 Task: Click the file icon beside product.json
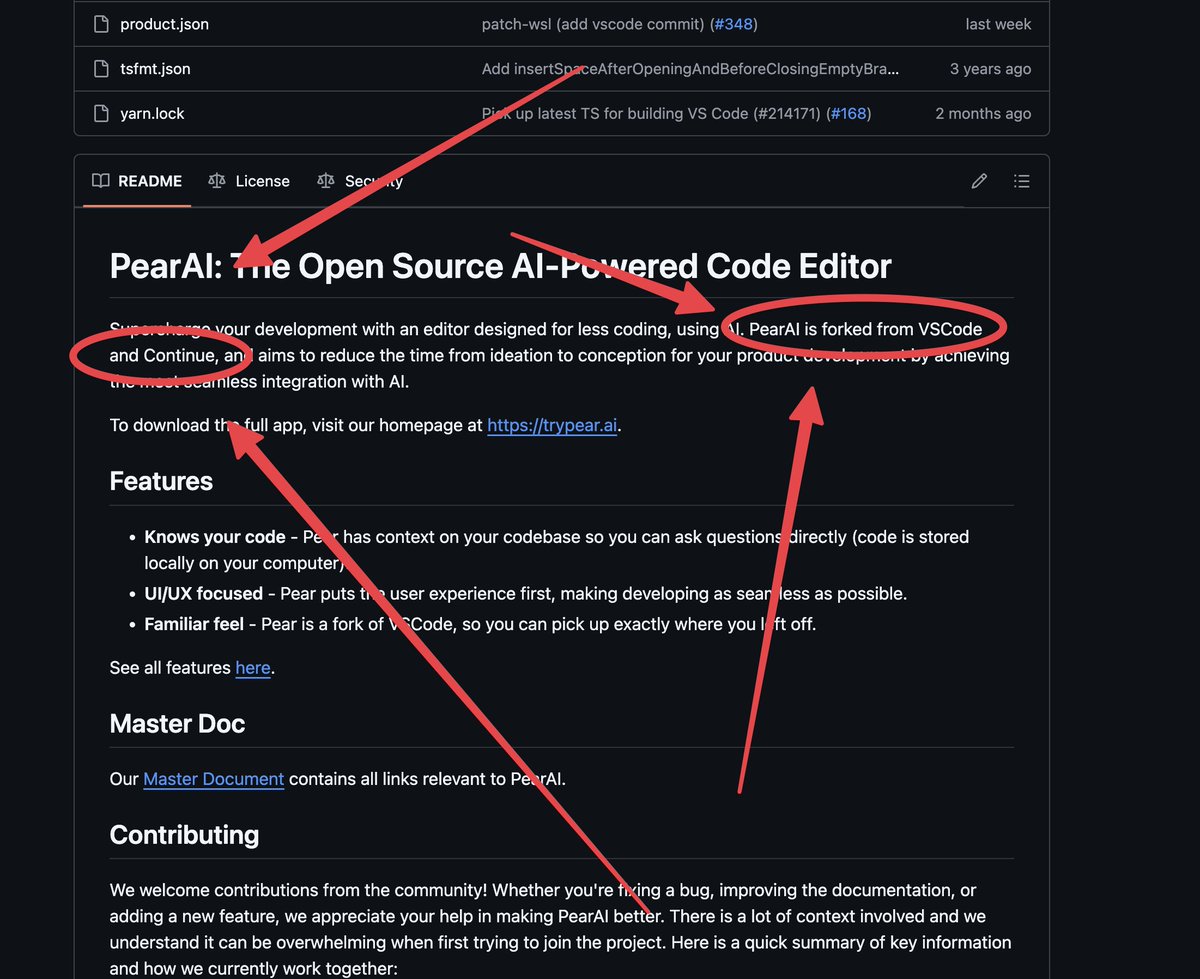pos(100,24)
